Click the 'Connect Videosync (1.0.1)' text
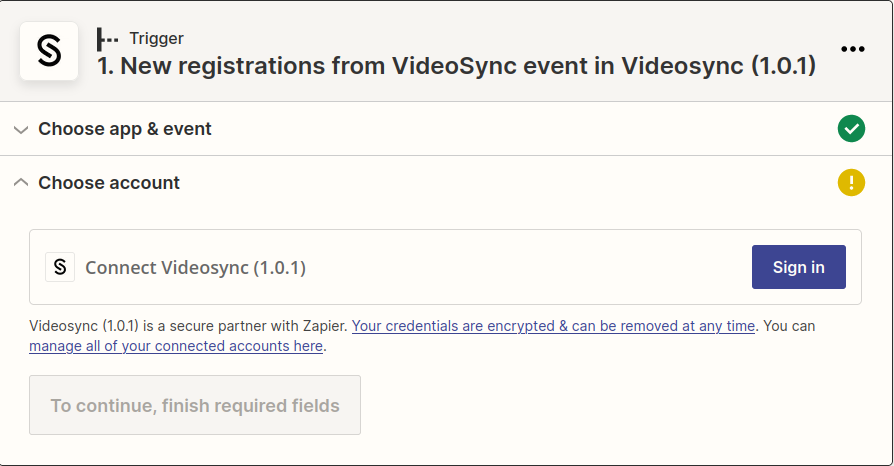Image resolution: width=894 pixels, height=466 pixels. (x=195, y=267)
